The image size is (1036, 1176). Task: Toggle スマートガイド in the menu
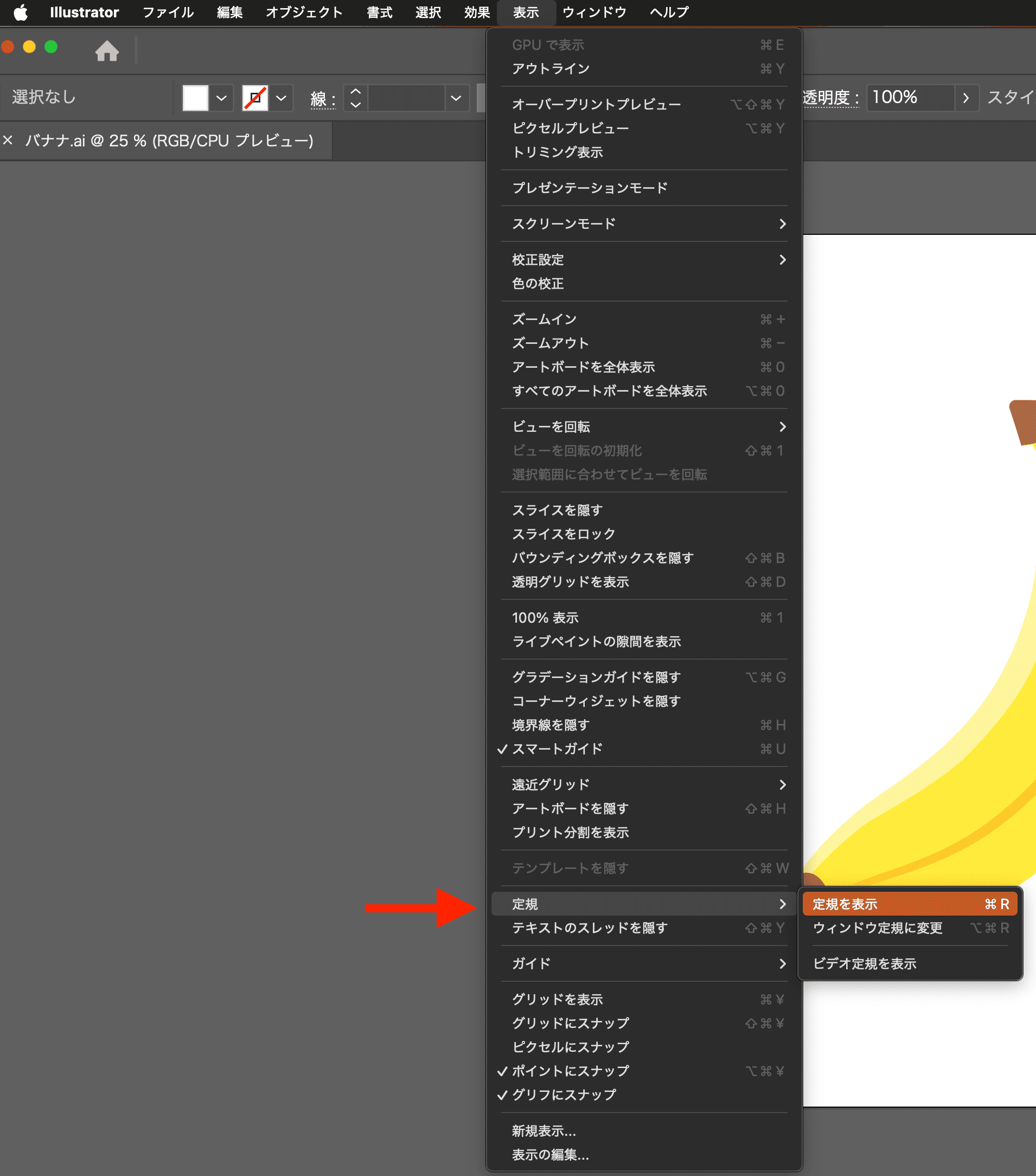pyautogui.click(x=557, y=749)
